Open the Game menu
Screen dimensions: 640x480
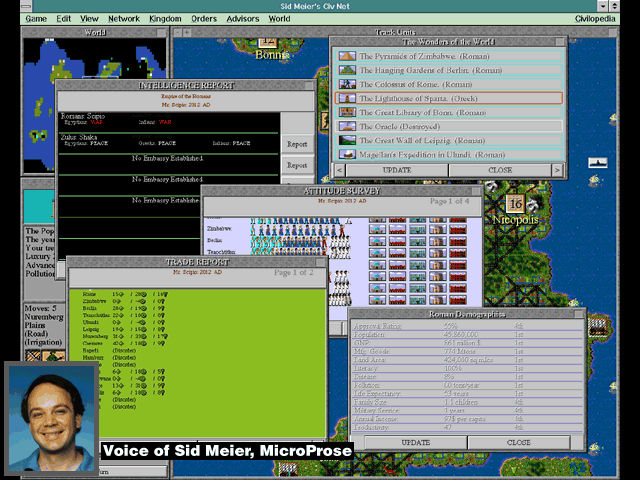tap(36, 19)
